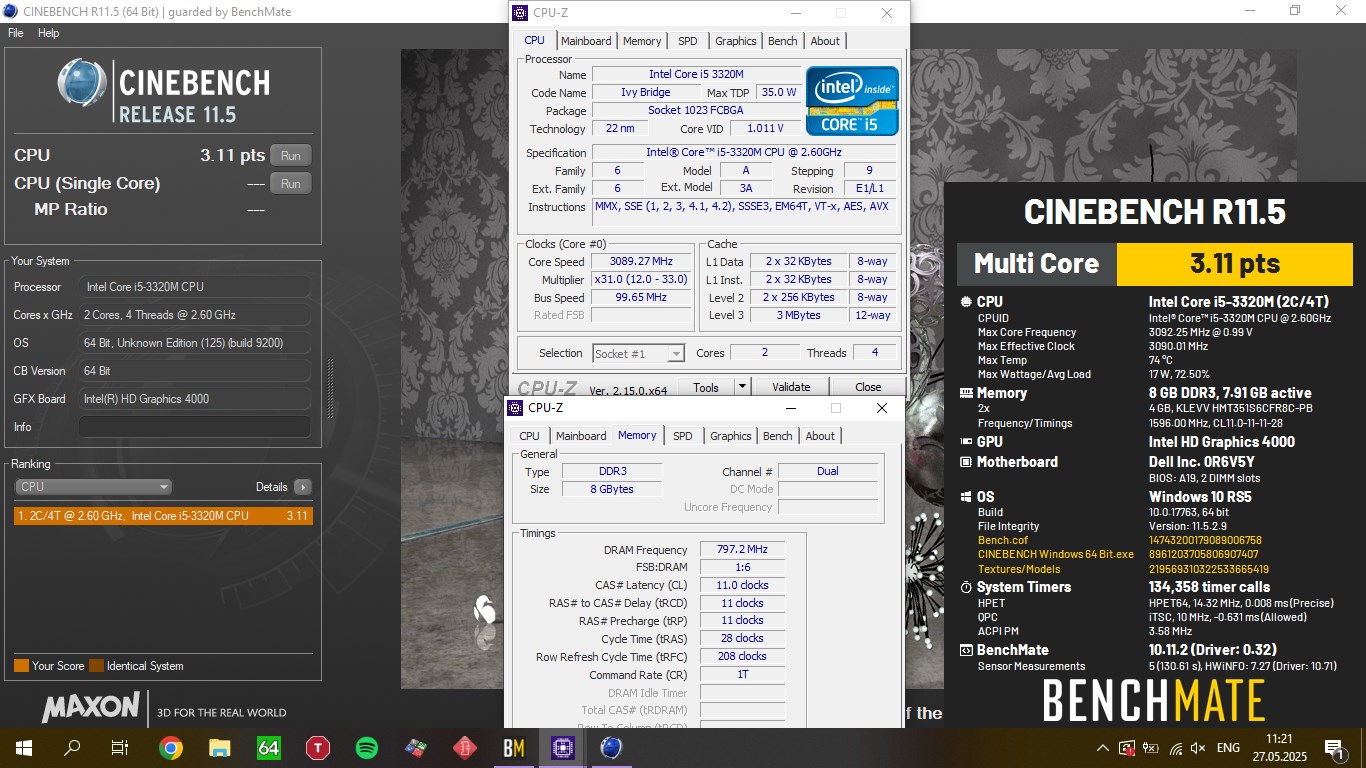Click the Bench.cof integrity entry in BenchMate

(x=1003, y=540)
